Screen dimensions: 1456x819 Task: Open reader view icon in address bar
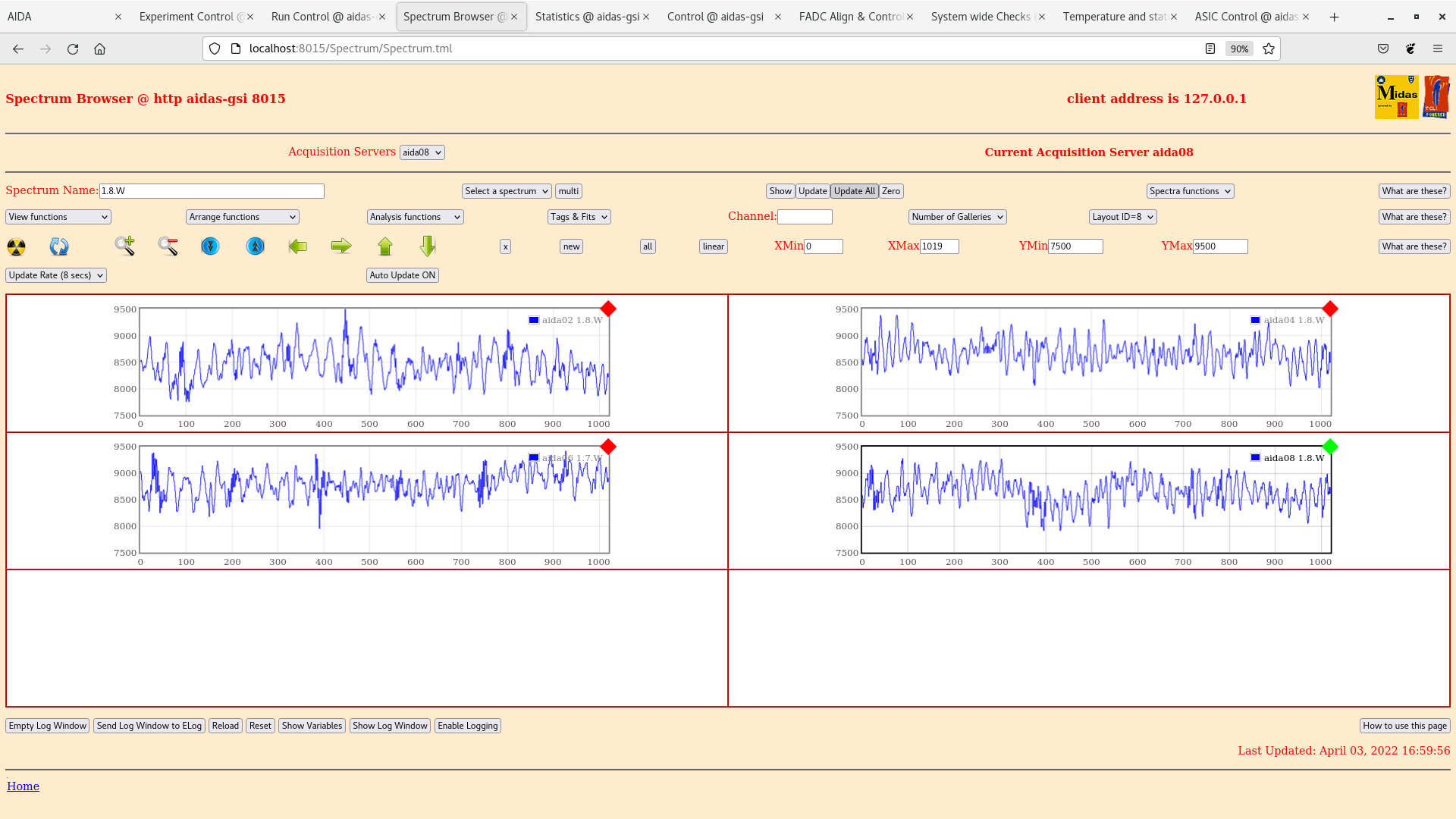coord(1210,49)
